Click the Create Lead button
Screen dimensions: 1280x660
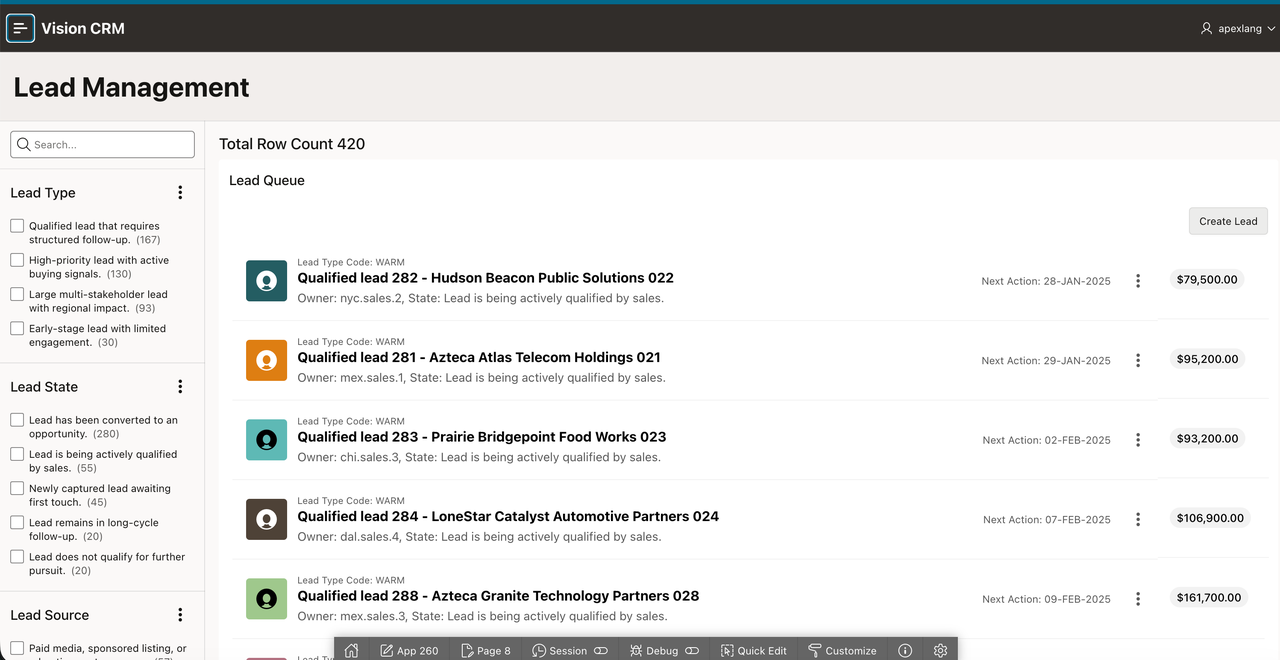coord(1228,221)
